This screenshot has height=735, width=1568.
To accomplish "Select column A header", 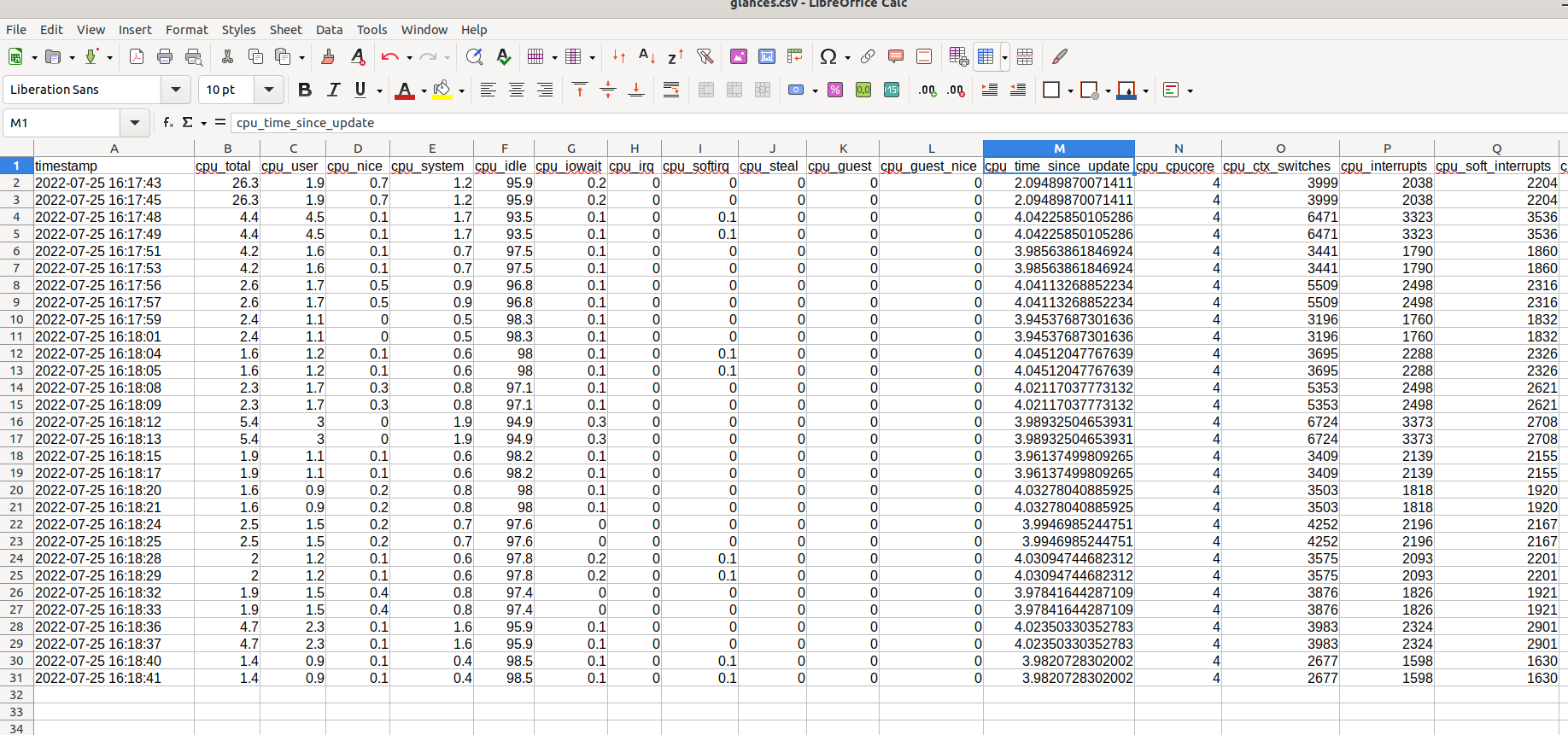I will (x=114, y=149).
